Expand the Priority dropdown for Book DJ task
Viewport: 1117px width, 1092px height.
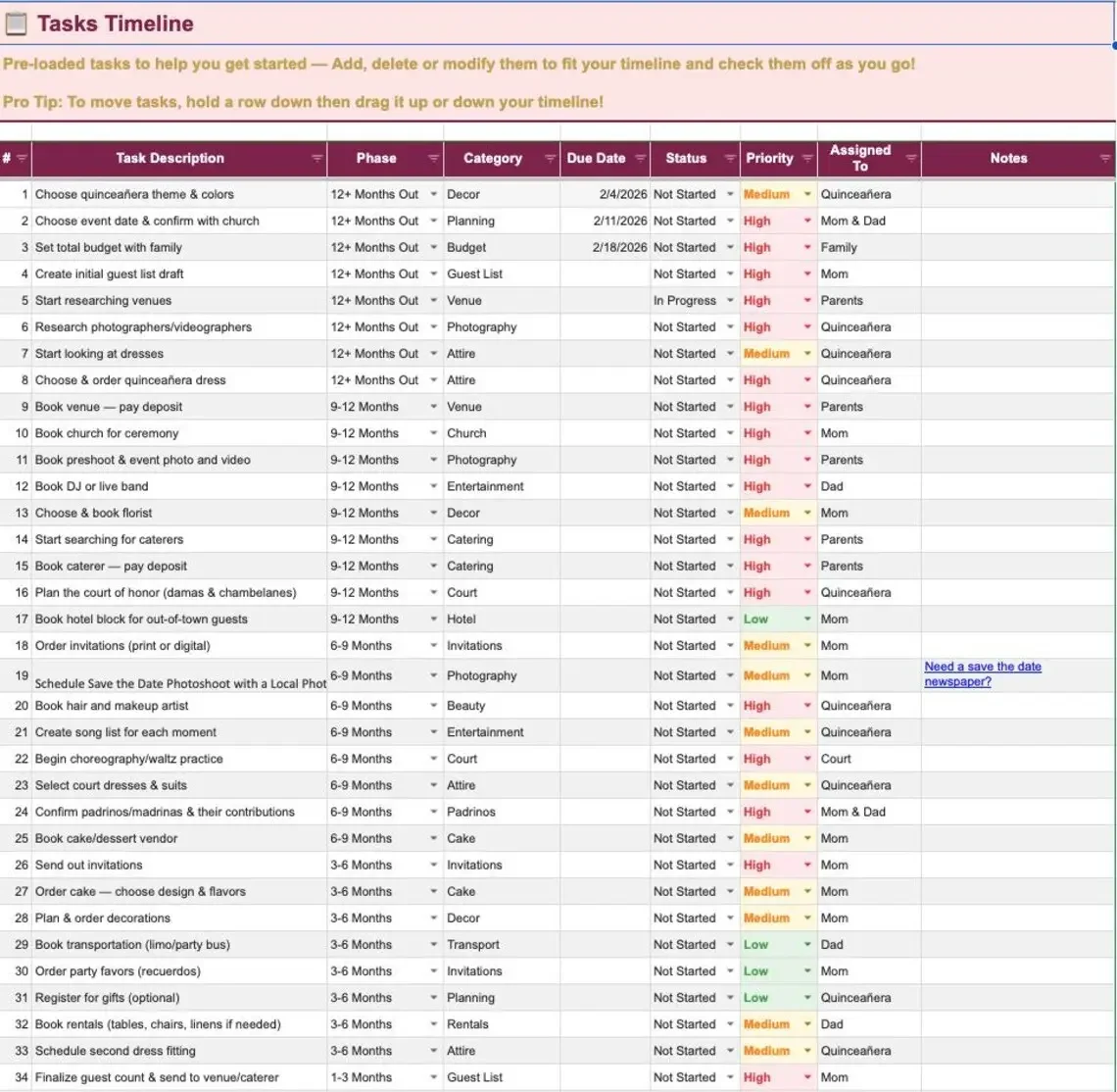pos(805,485)
